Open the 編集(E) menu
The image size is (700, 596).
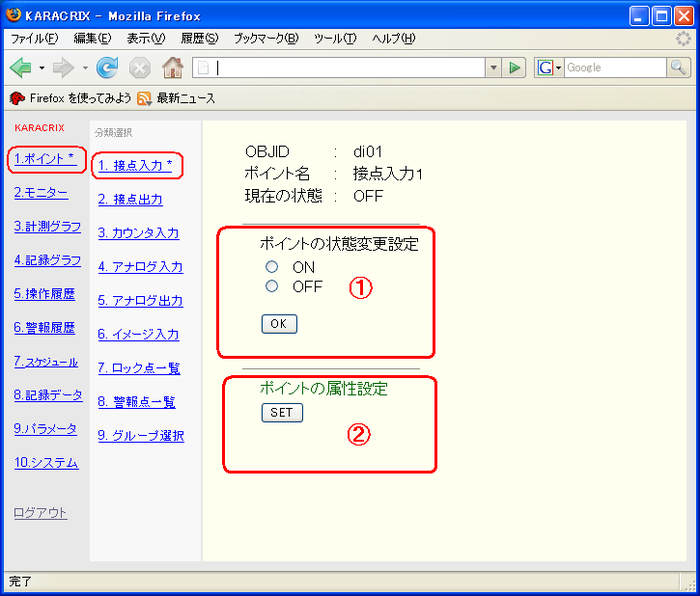coord(92,39)
